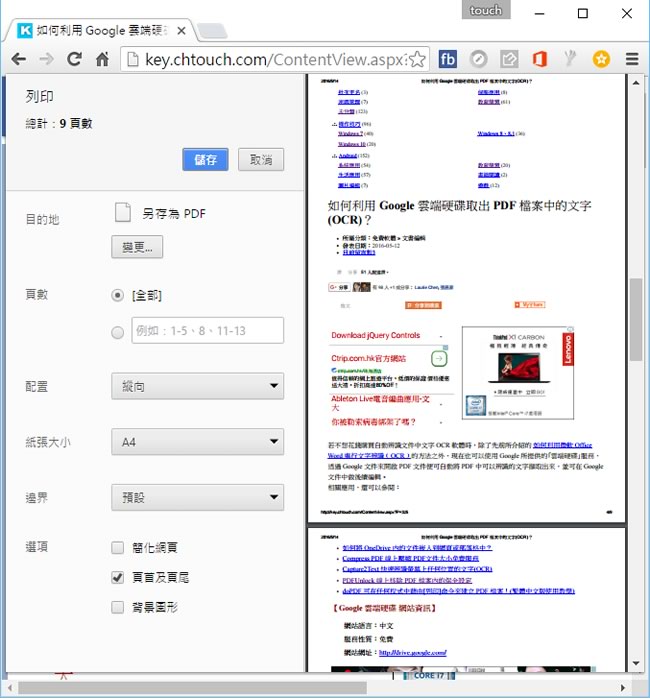650x699 pixels.
Task: Click the gray Y-shaped extension icon
Action: tap(570, 59)
